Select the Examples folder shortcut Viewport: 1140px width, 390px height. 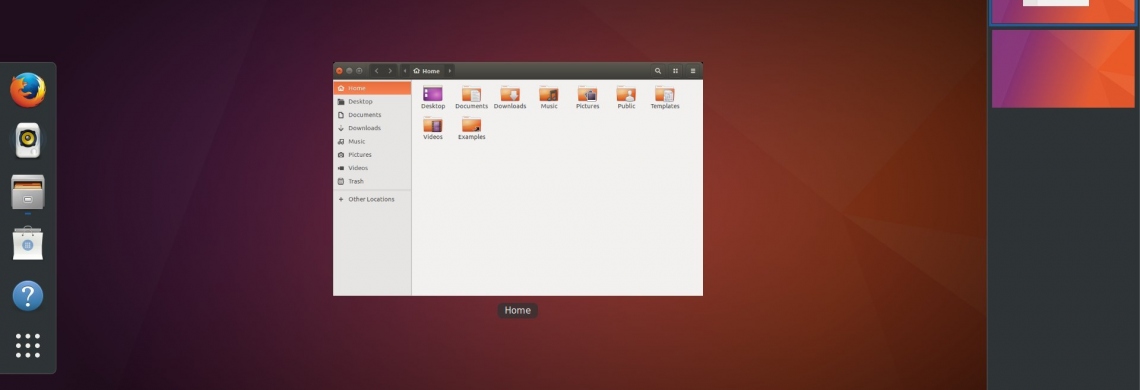pyautogui.click(x=471, y=129)
